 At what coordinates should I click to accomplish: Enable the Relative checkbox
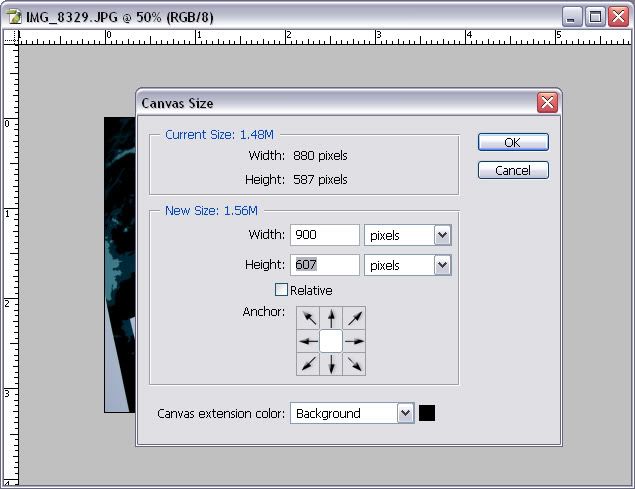pyautogui.click(x=281, y=290)
